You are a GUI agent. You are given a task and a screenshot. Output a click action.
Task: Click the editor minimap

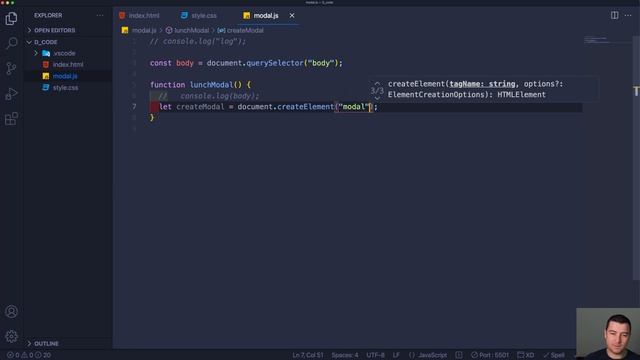click(x=607, y=40)
